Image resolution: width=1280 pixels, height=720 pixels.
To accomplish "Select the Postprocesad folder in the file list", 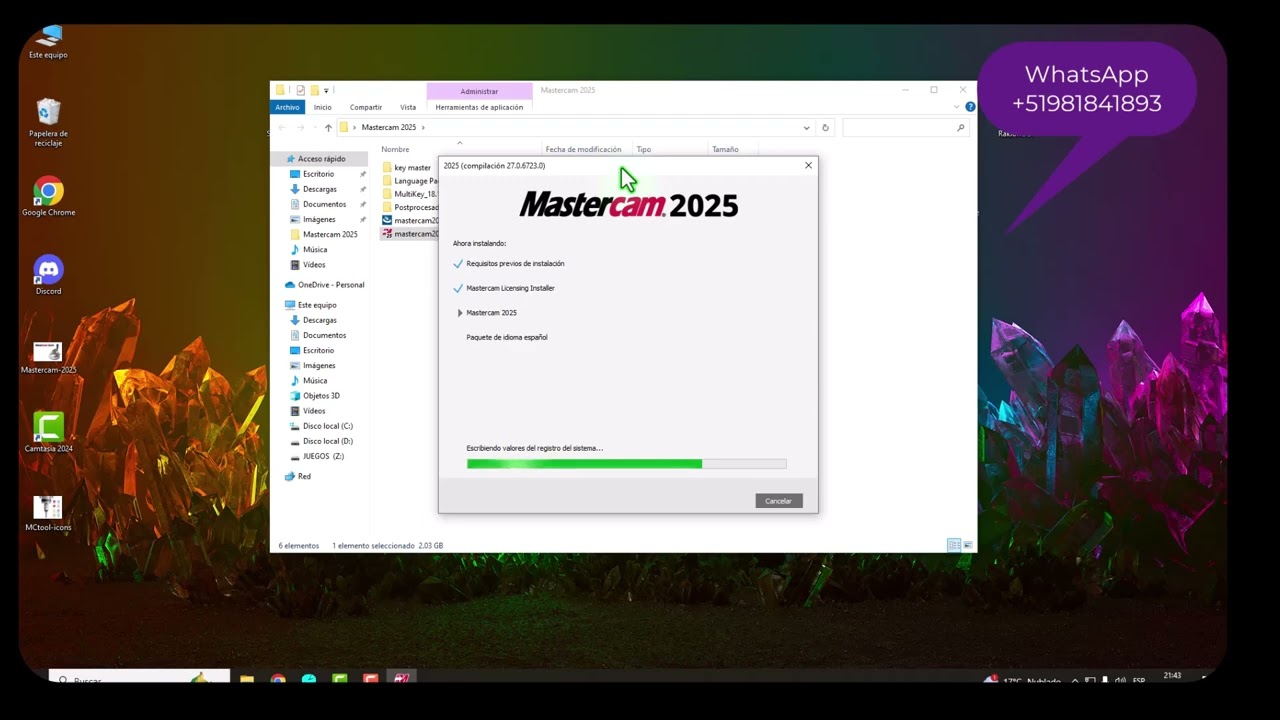I will click(410, 207).
